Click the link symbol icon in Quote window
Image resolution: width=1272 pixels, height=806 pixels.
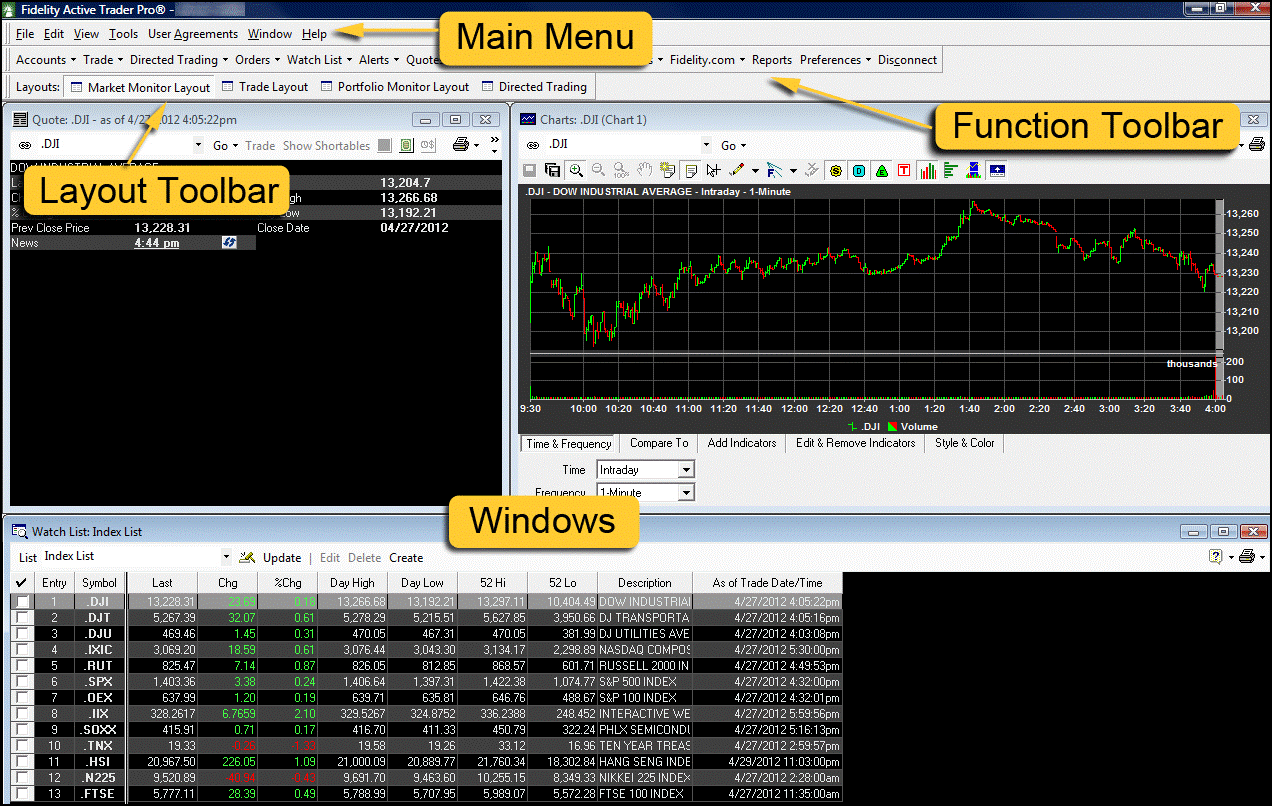(x=26, y=145)
